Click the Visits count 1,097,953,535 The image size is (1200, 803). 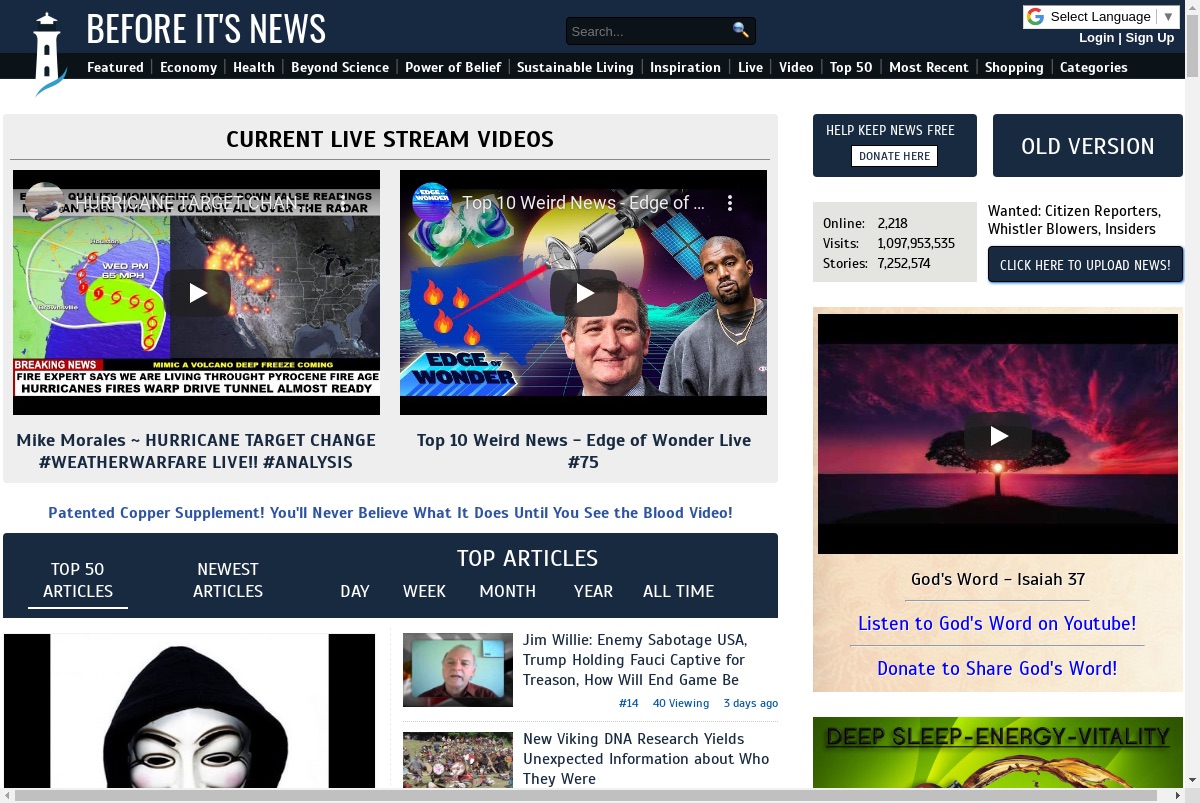916,243
